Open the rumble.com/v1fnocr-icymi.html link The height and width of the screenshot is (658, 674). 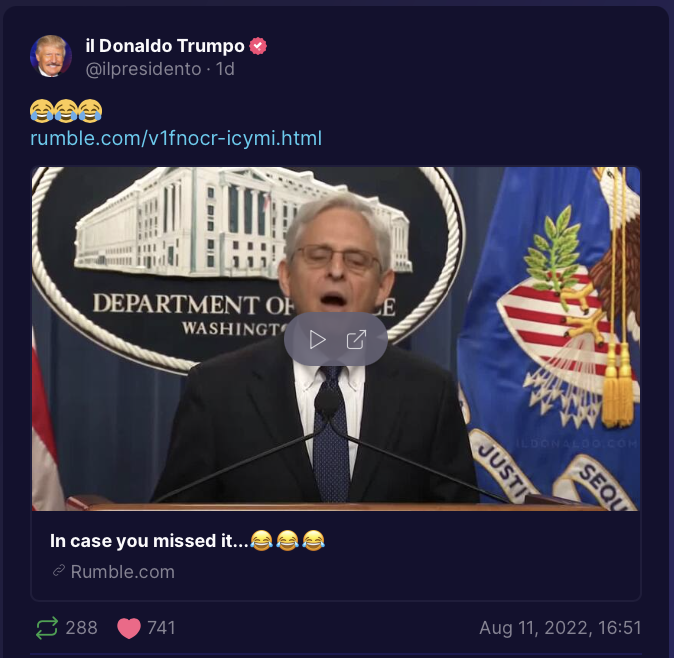pos(176,138)
